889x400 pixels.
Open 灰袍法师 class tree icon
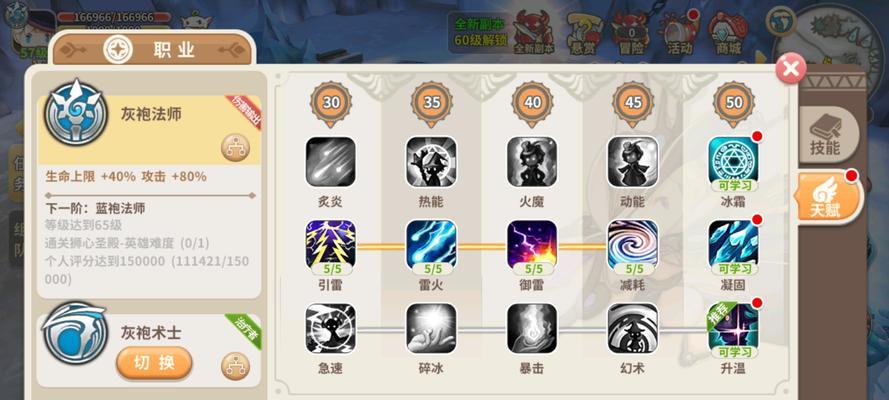click(235, 148)
